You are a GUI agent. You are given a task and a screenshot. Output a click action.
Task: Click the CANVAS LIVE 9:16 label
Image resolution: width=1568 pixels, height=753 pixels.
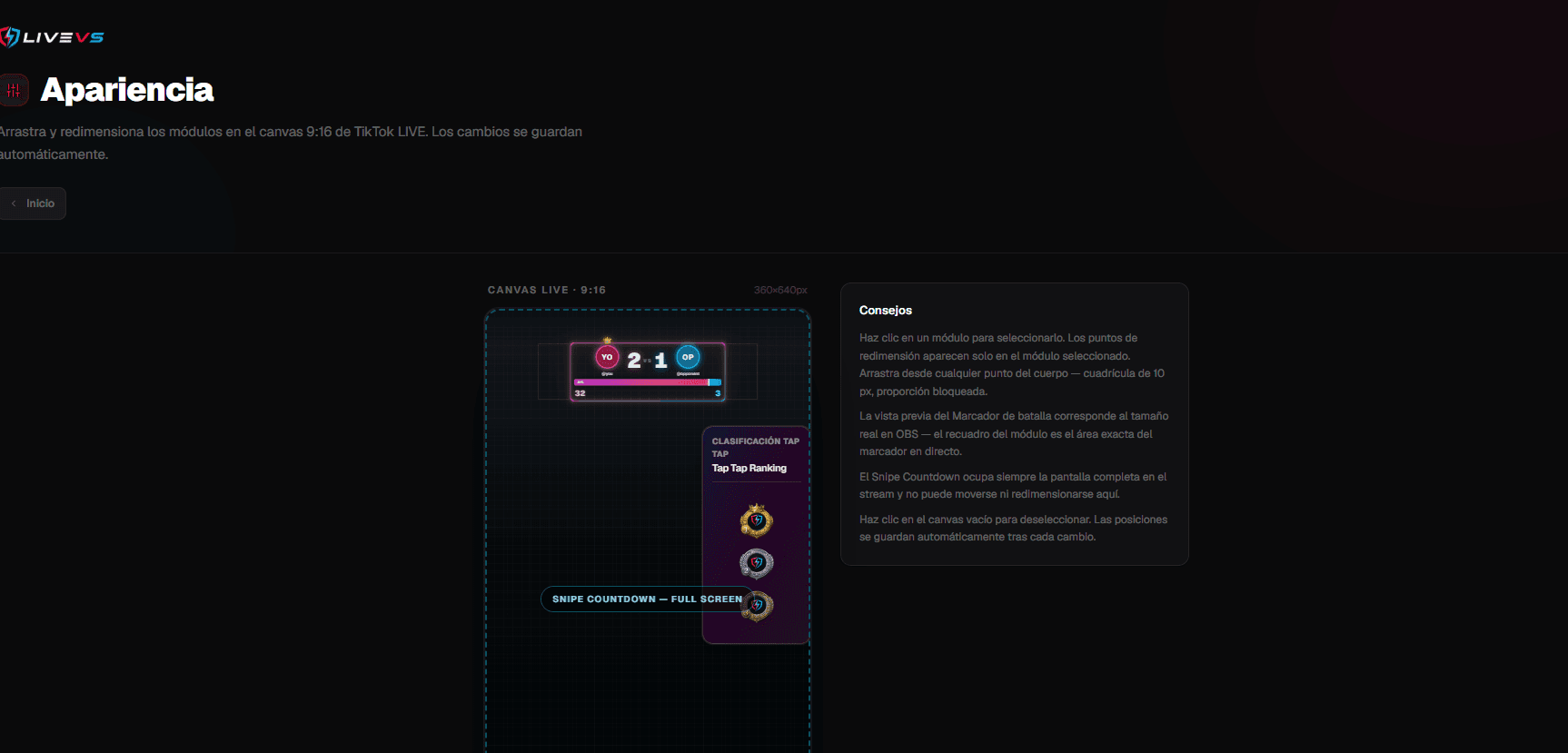[547, 290]
